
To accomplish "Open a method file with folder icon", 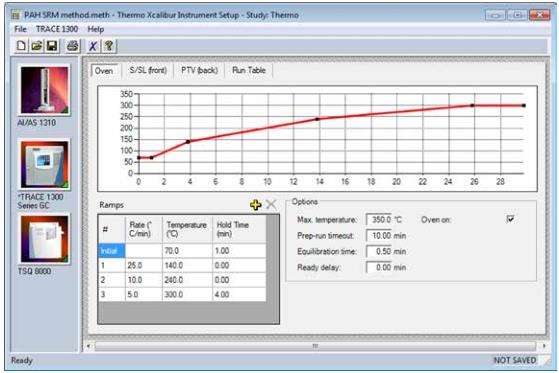I will (37, 46).
